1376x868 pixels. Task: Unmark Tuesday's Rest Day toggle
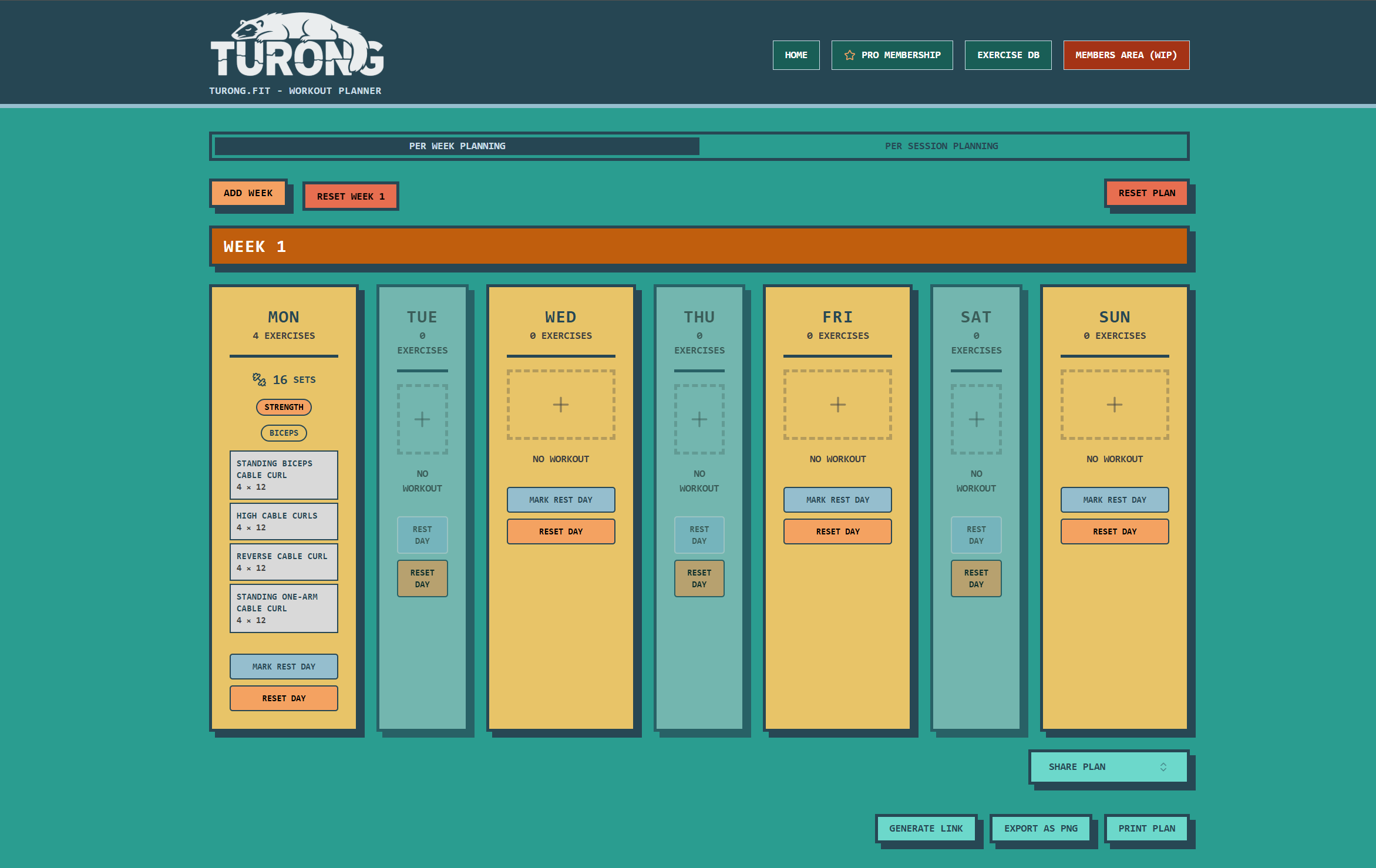(422, 535)
